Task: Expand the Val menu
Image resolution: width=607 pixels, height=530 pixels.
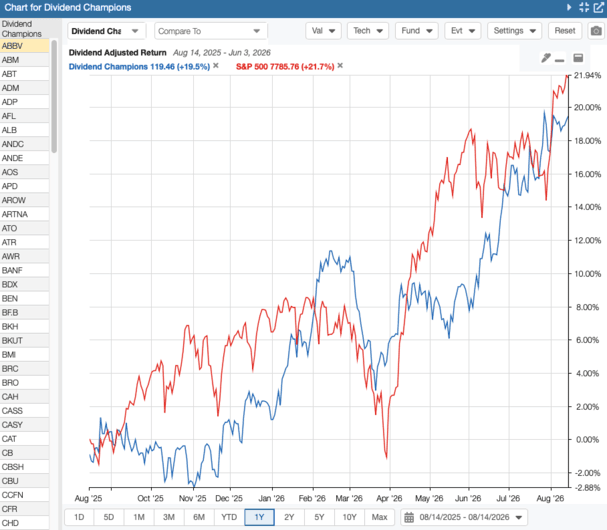Action: click(323, 31)
